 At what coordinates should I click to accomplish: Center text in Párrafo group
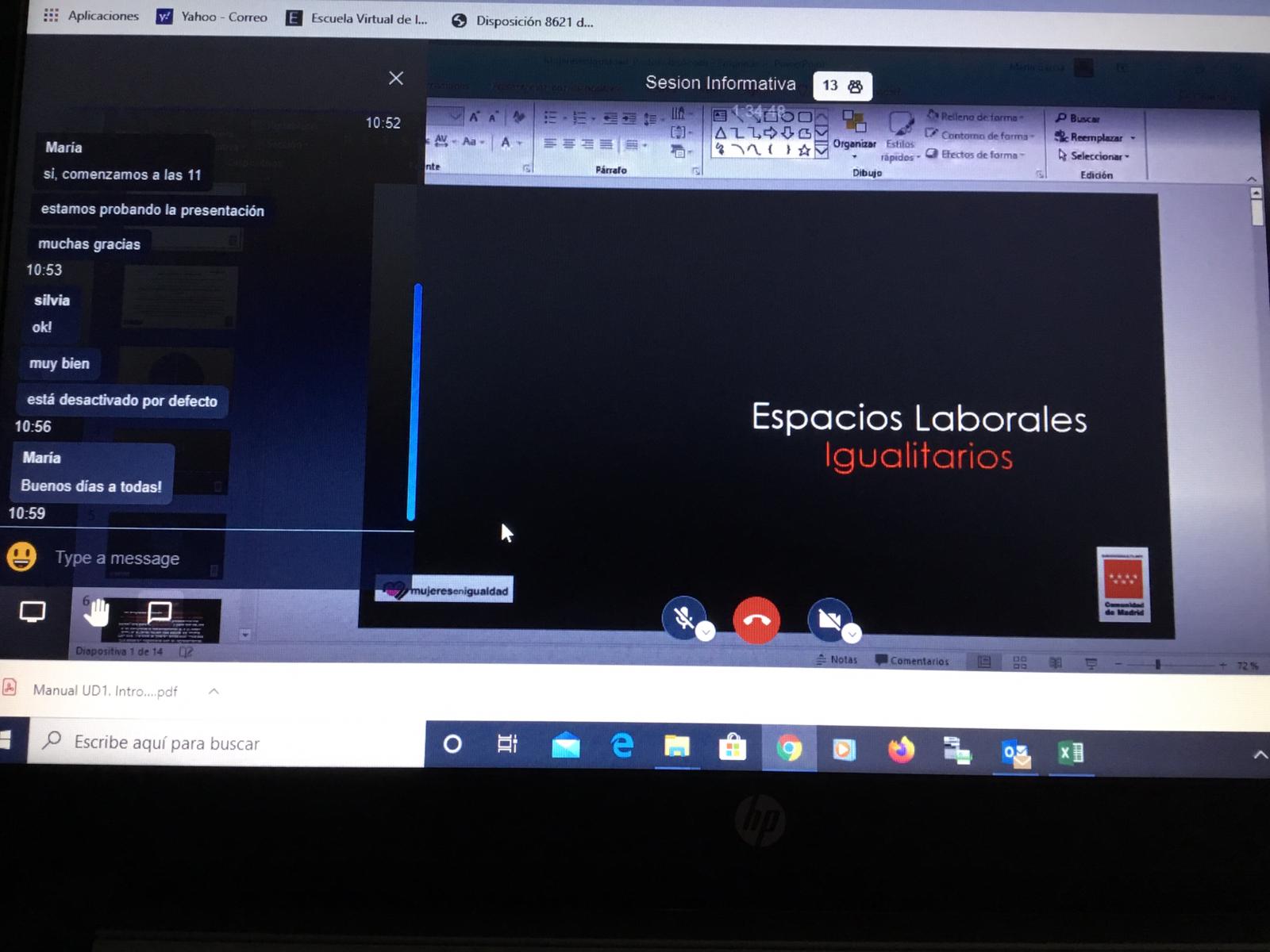(x=569, y=144)
